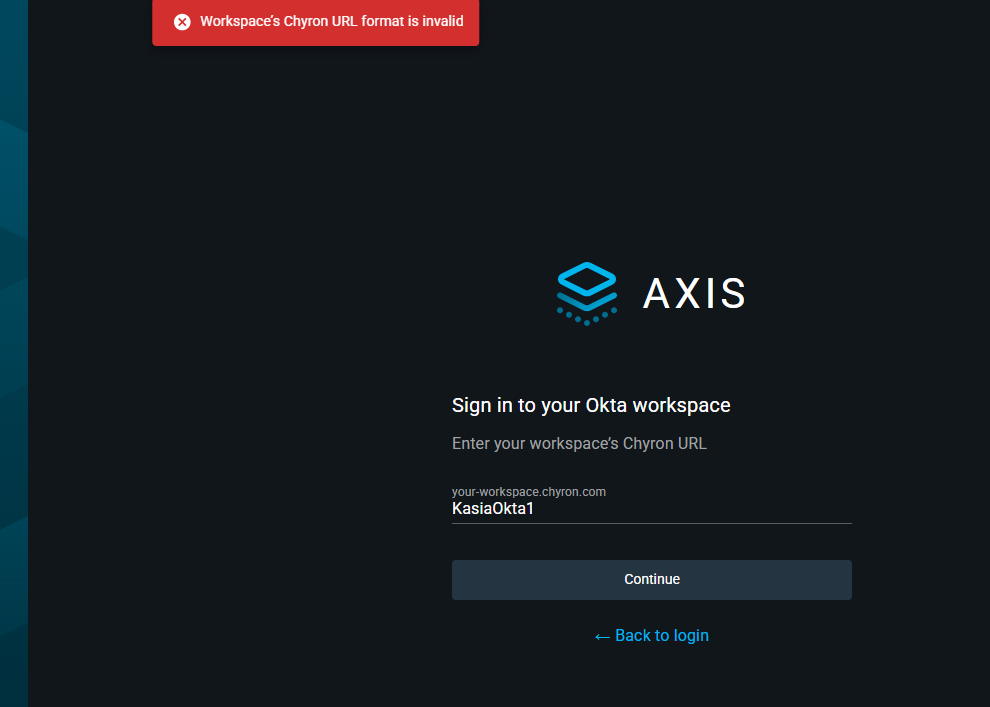
Task: Click the invalid Chyron URL error message
Action: pos(331,22)
